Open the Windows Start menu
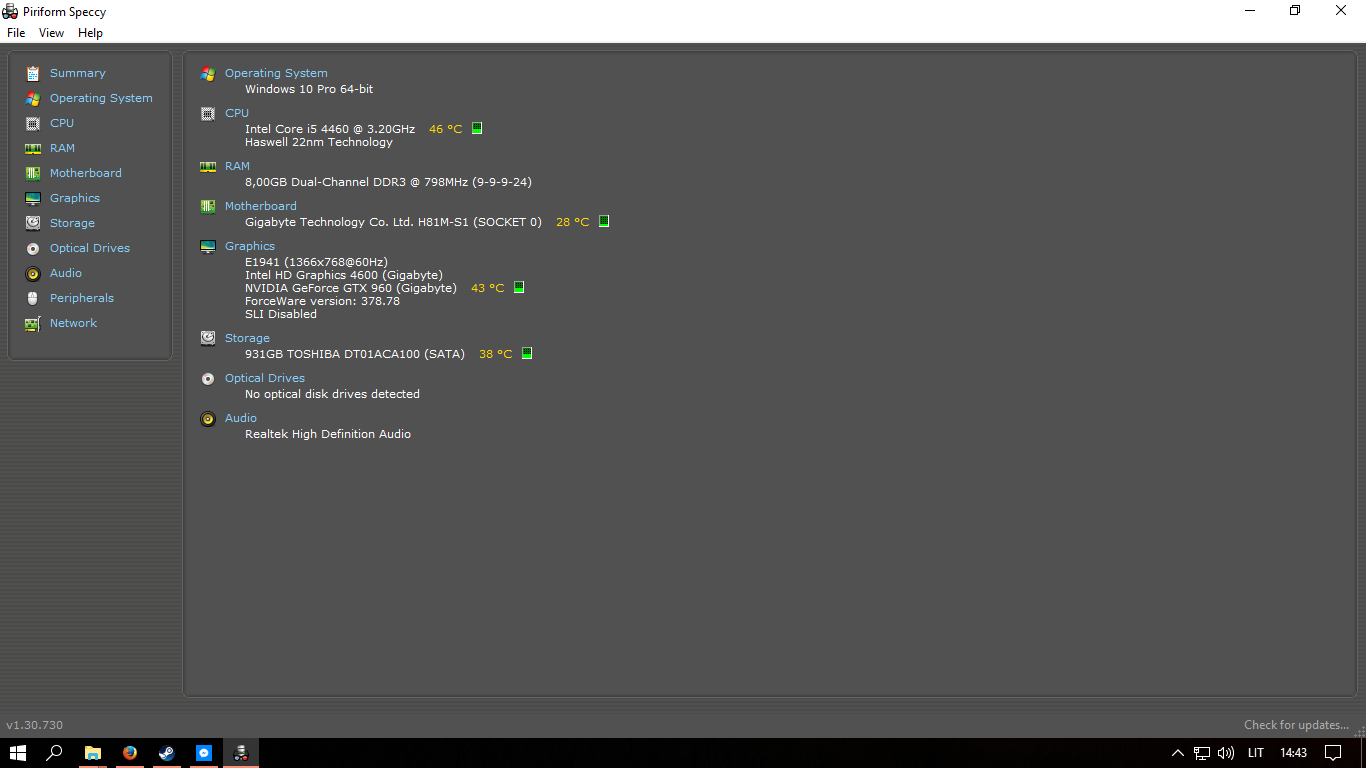This screenshot has height=768, width=1366. click(x=18, y=753)
